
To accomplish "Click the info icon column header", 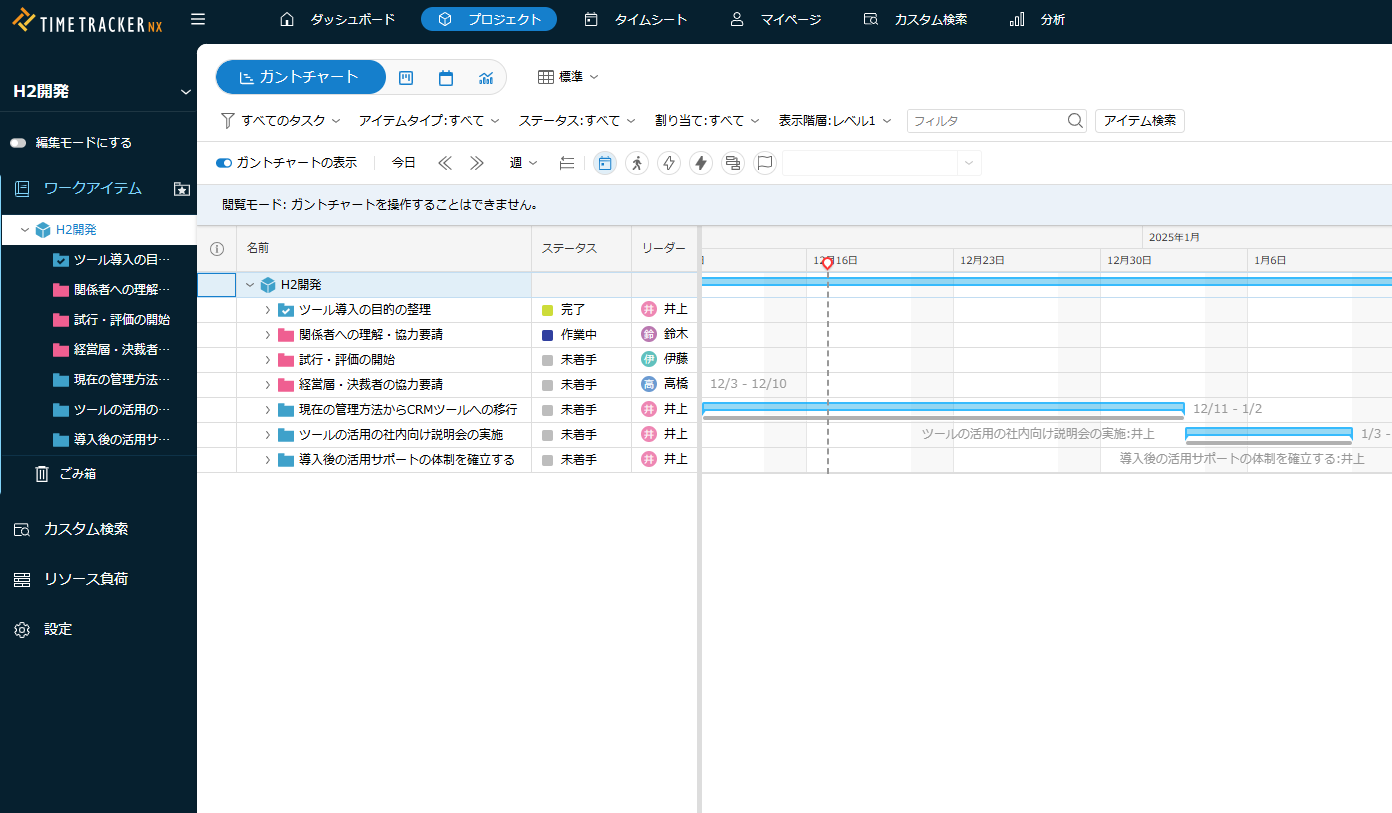I will pos(217,248).
